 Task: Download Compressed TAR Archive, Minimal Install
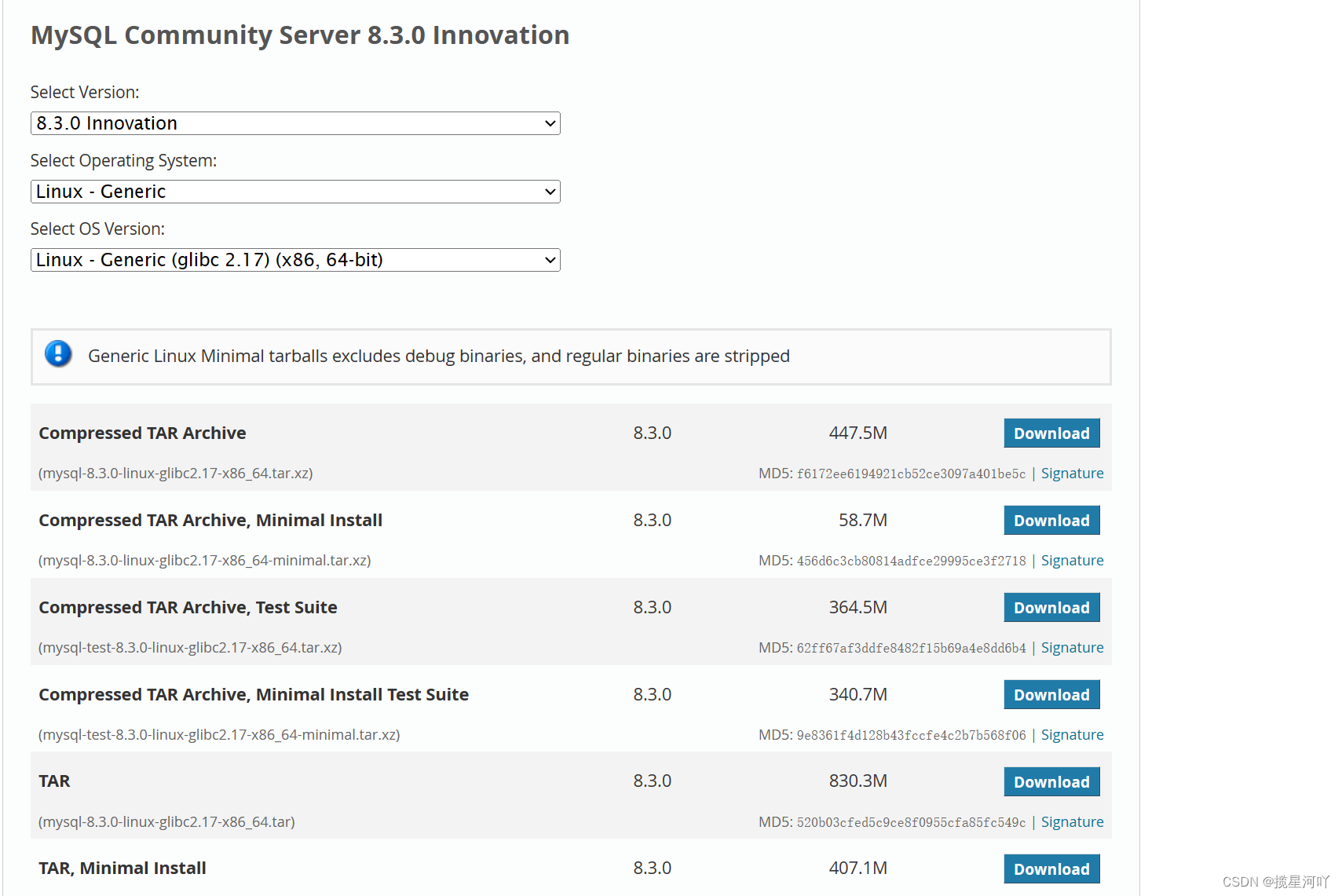tap(1051, 521)
